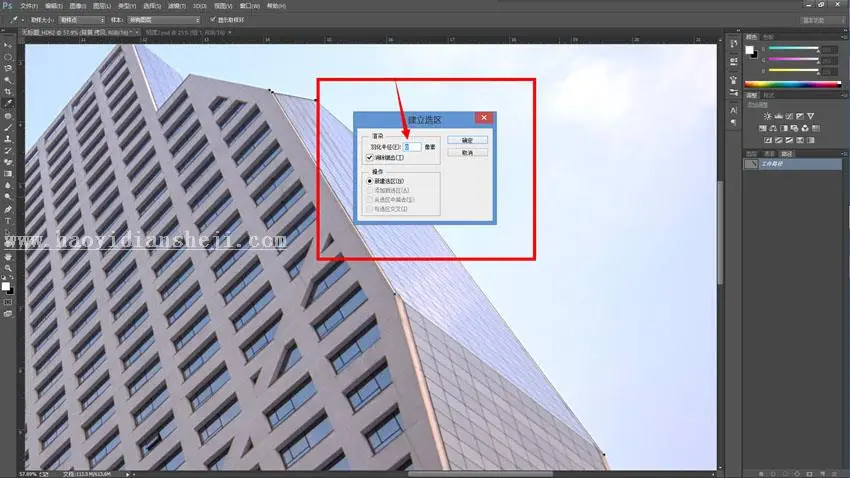This screenshot has width=850, height=478.
Task: Select the History Brush tool
Action: 8,151
